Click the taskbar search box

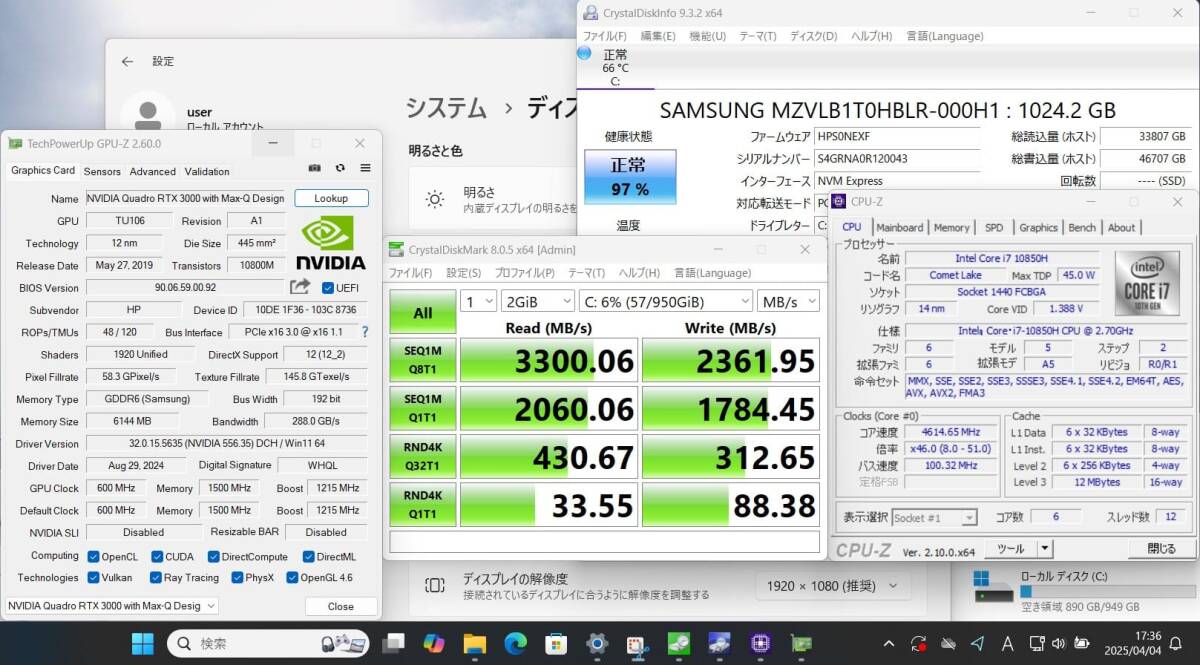point(268,642)
